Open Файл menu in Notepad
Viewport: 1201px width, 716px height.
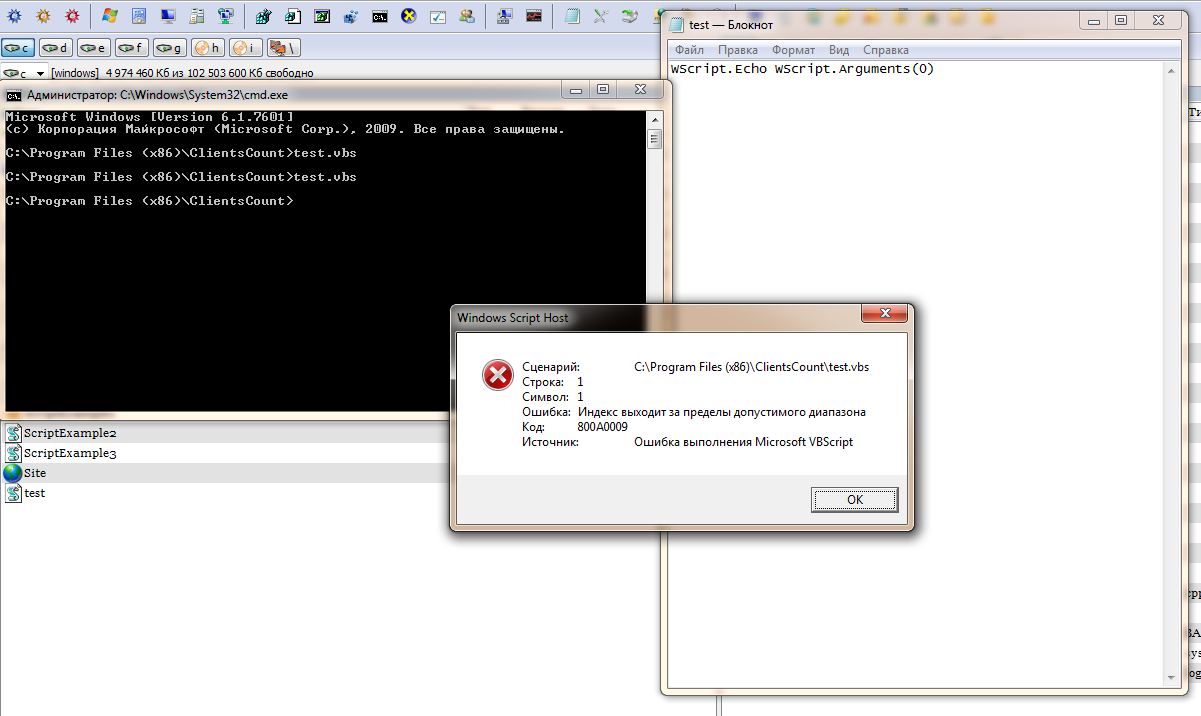pyautogui.click(x=689, y=50)
